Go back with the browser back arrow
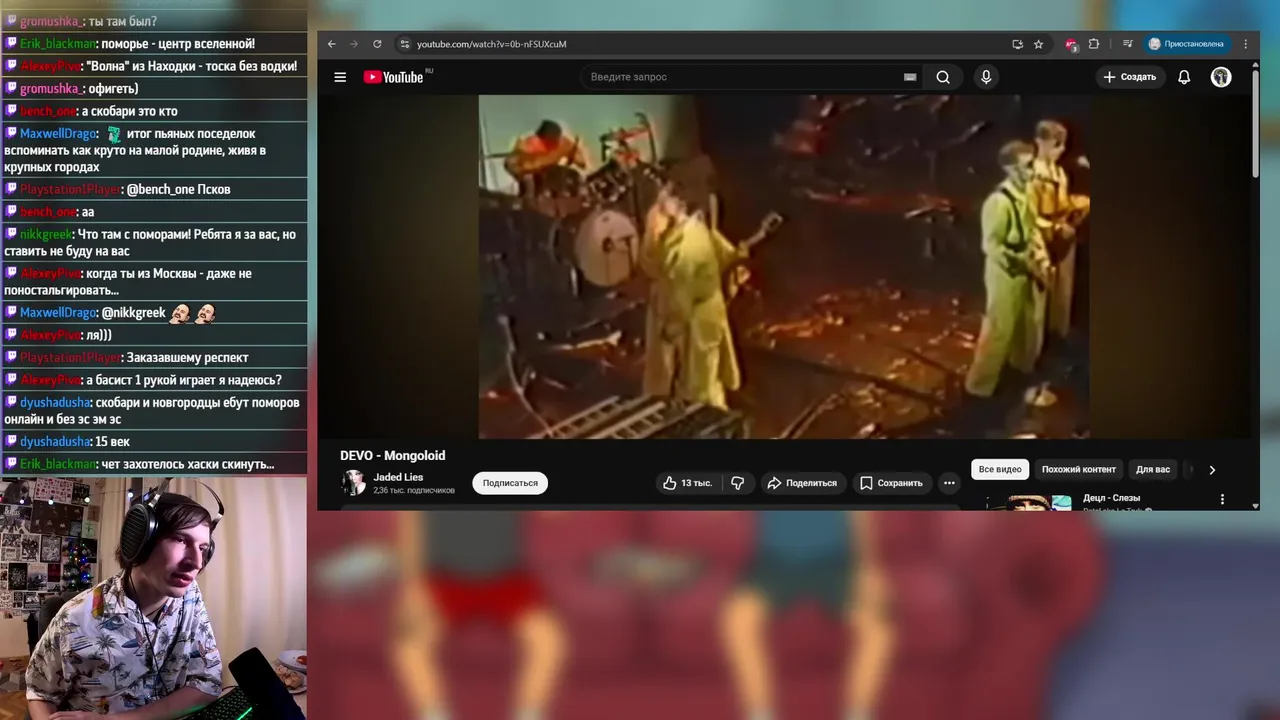 (x=332, y=44)
